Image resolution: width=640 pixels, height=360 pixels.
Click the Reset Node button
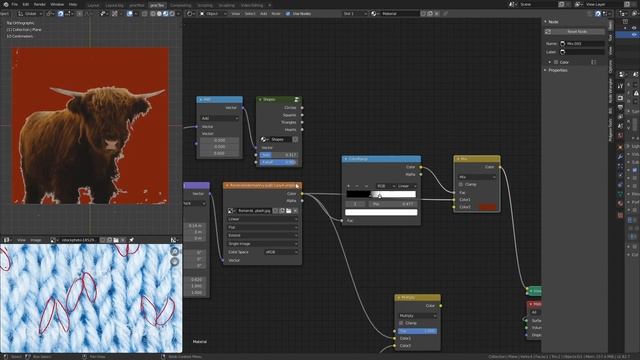pos(577,31)
